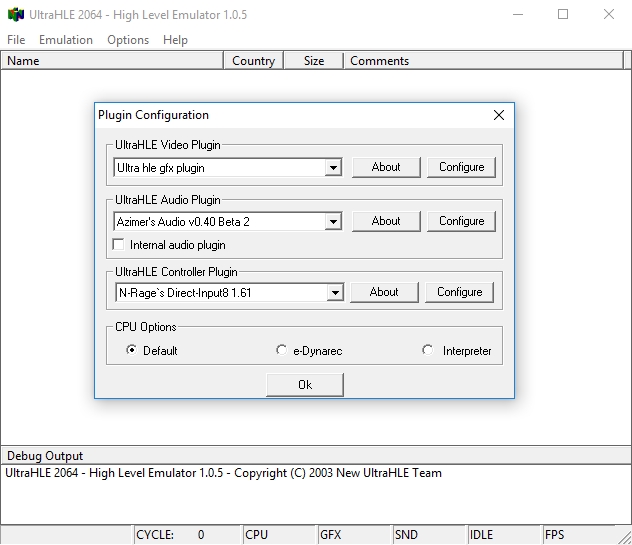Viewport: 632px width, 545px height.
Task: Expand the Video Plugin dropdown arrow
Action: [333, 167]
